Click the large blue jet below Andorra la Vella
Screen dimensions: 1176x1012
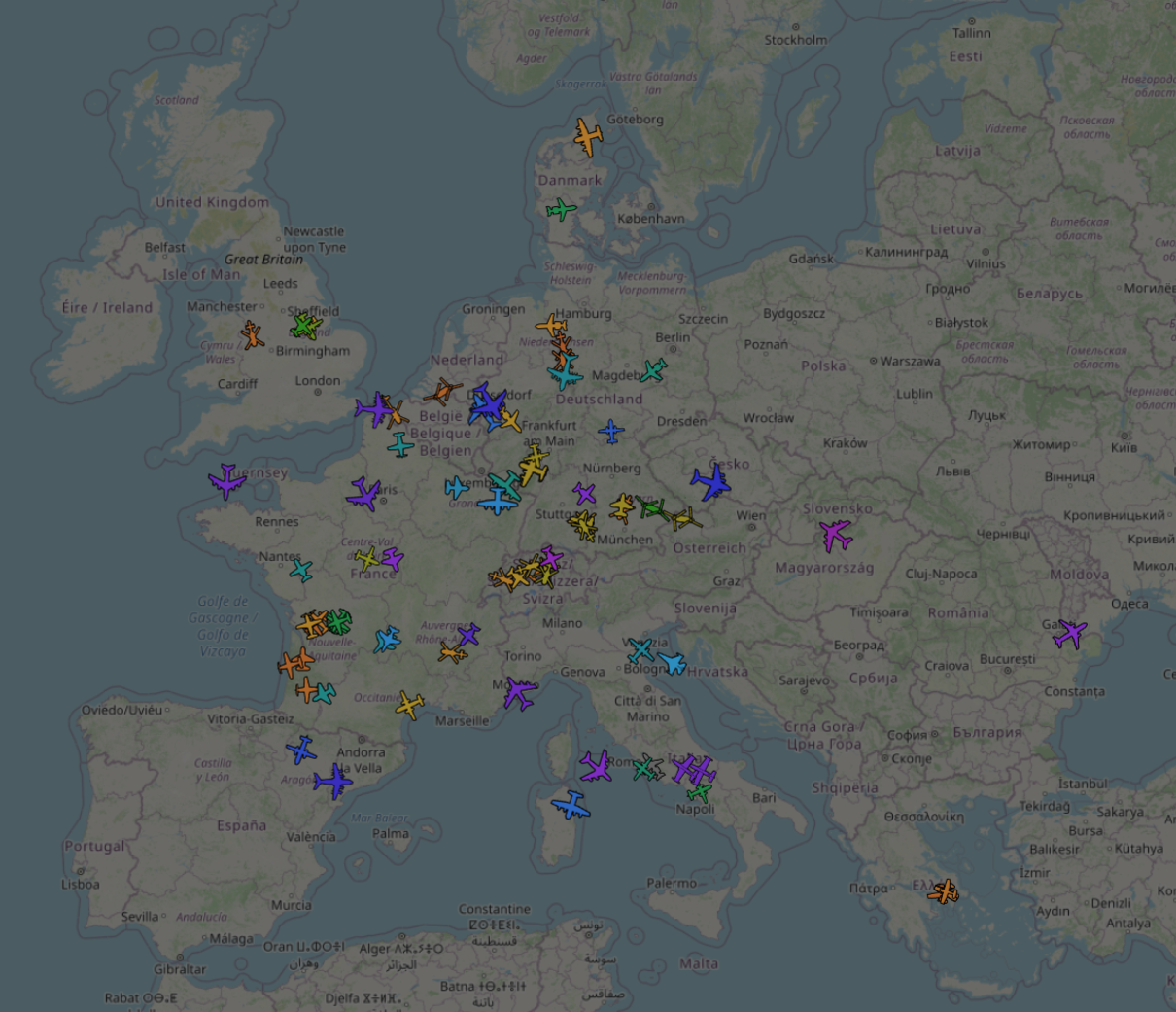(x=333, y=781)
